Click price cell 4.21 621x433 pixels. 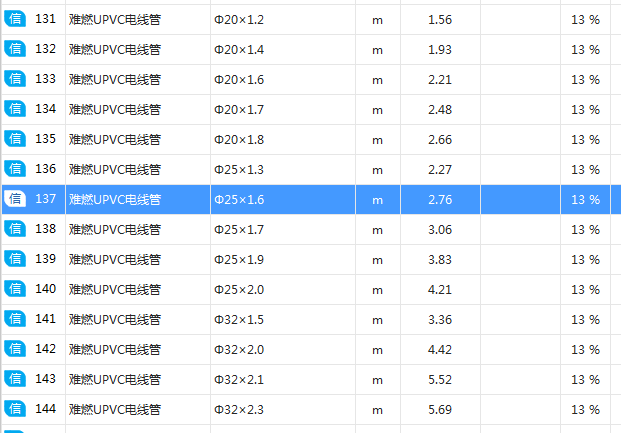(x=440, y=290)
